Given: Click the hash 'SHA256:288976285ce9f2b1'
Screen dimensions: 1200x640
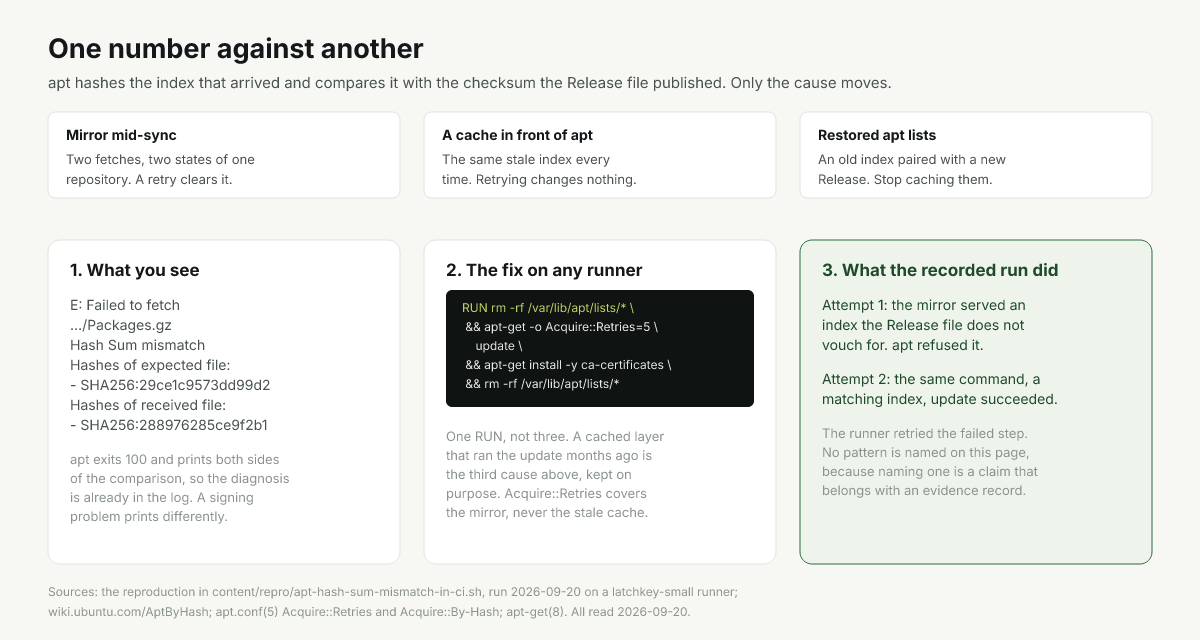Looking at the screenshot, I should [174, 425].
